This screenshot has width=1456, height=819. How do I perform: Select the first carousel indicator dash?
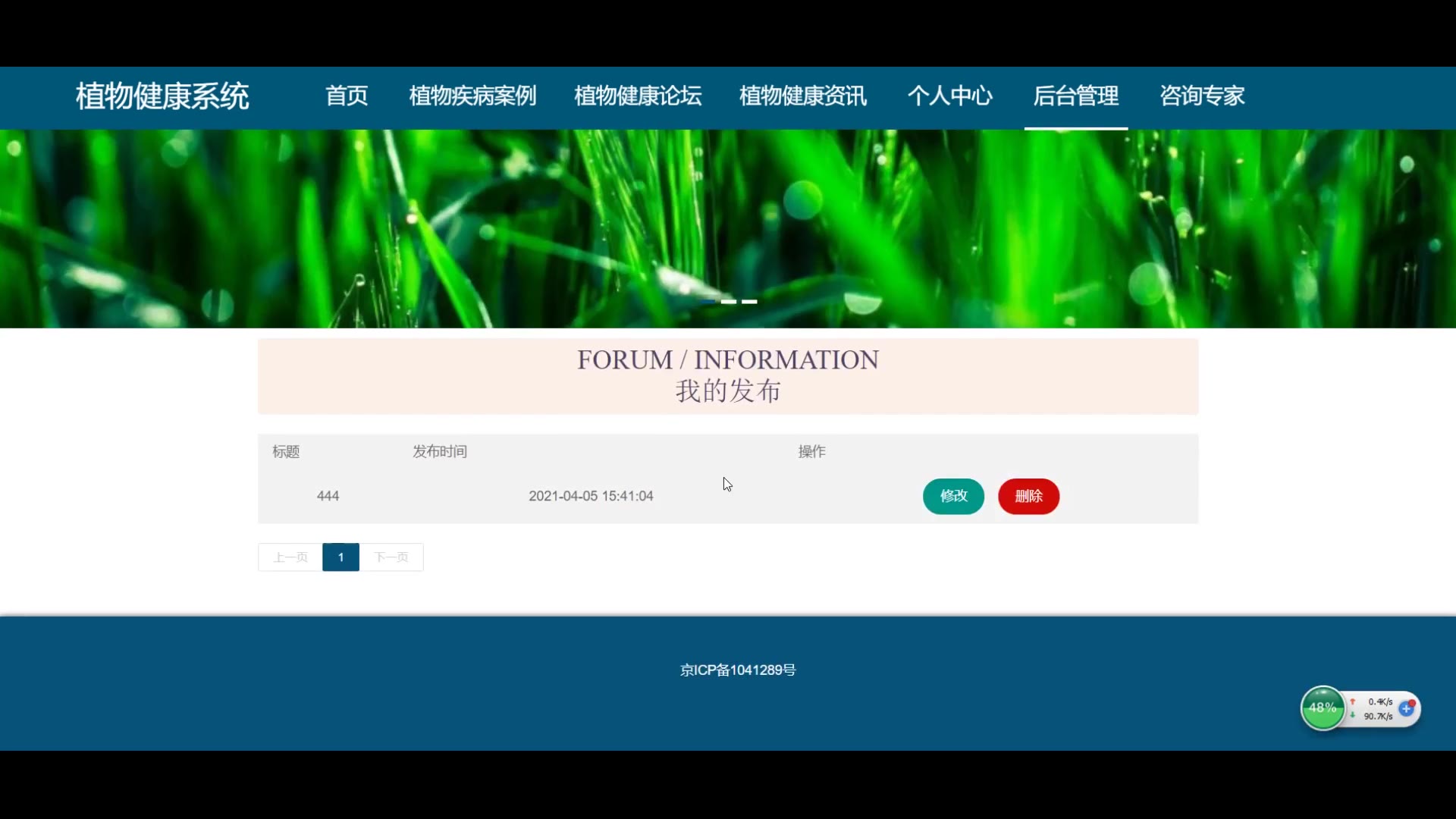pyautogui.click(x=708, y=302)
